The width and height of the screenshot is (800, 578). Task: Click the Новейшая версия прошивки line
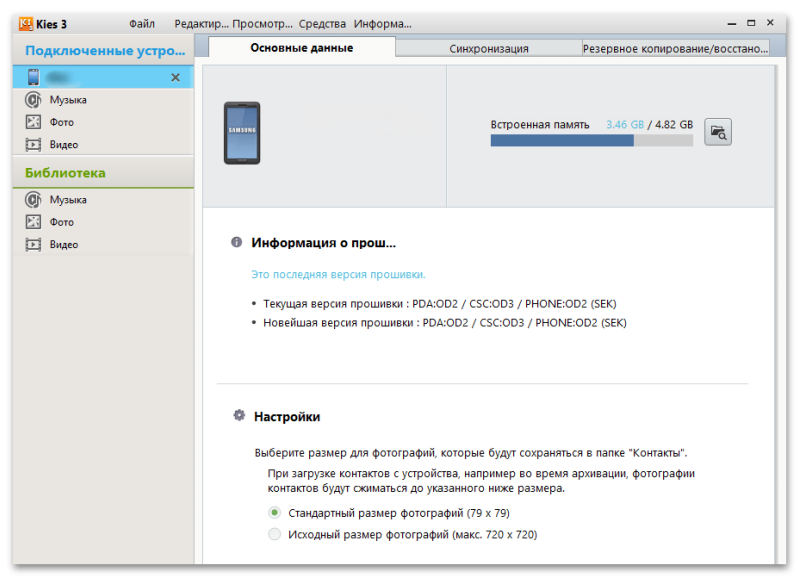(x=445, y=322)
